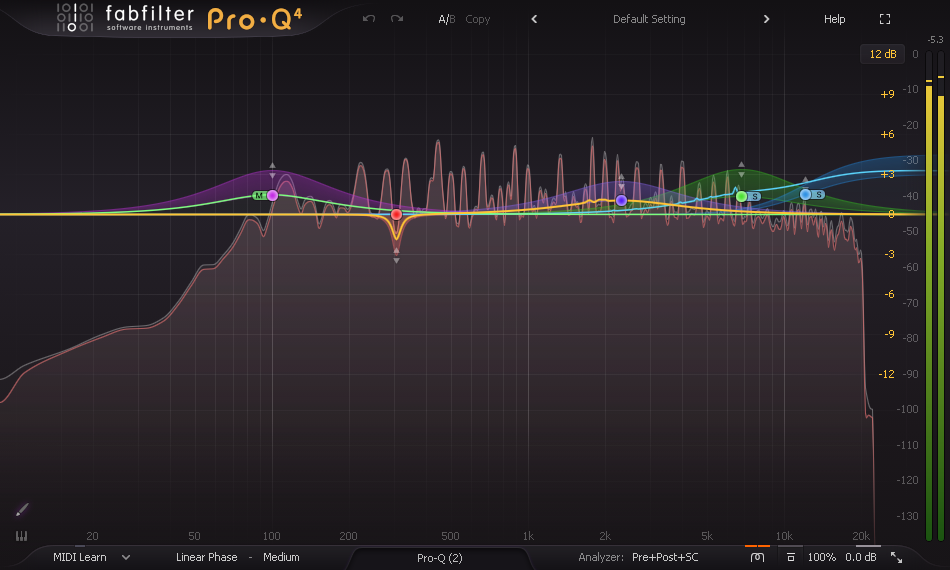Click the Copy button
The image size is (950, 570).
pos(478,19)
